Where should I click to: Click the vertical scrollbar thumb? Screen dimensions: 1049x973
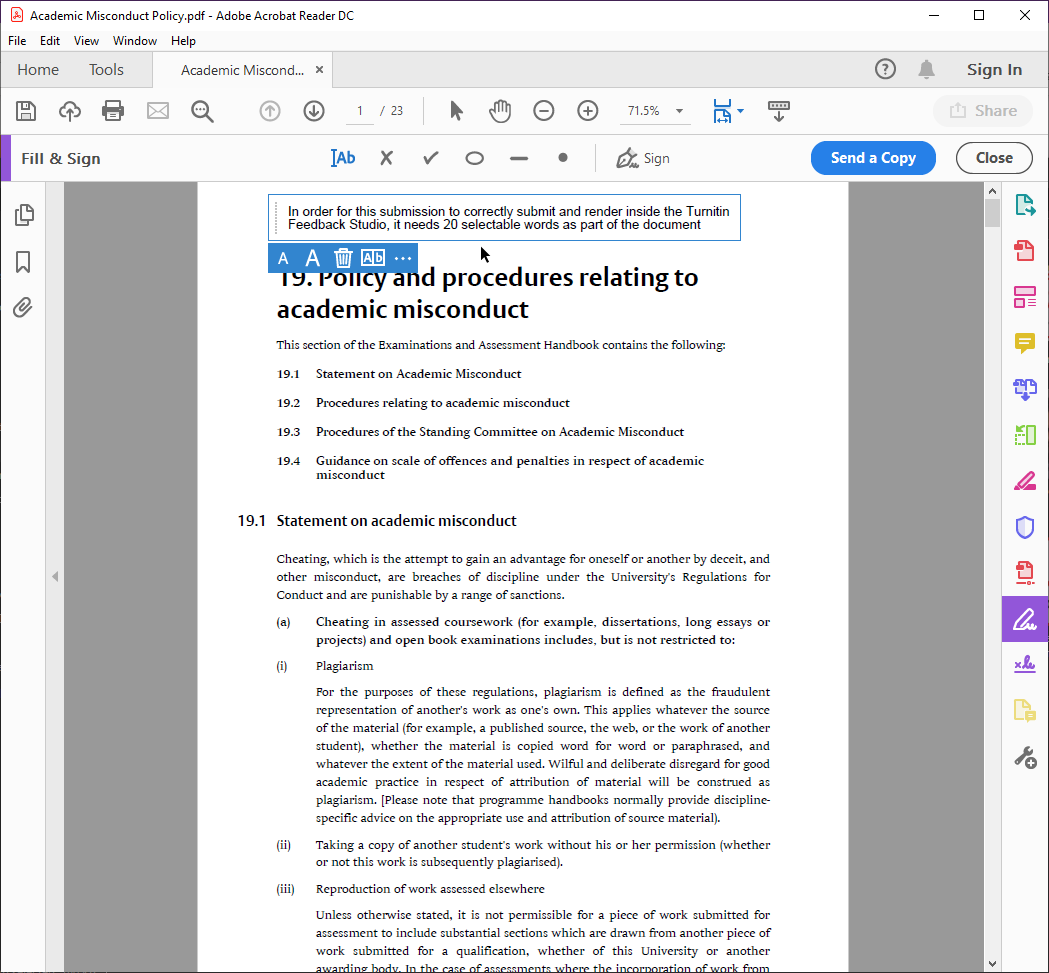pyautogui.click(x=992, y=213)
